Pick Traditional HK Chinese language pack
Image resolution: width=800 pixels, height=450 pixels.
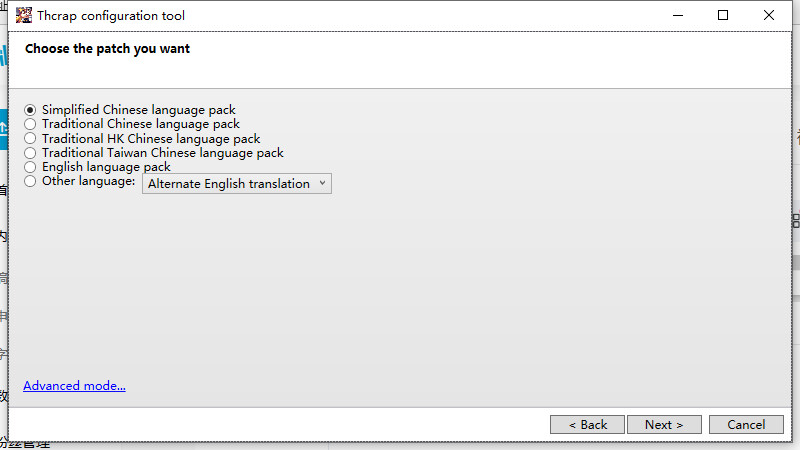[30, 139]
